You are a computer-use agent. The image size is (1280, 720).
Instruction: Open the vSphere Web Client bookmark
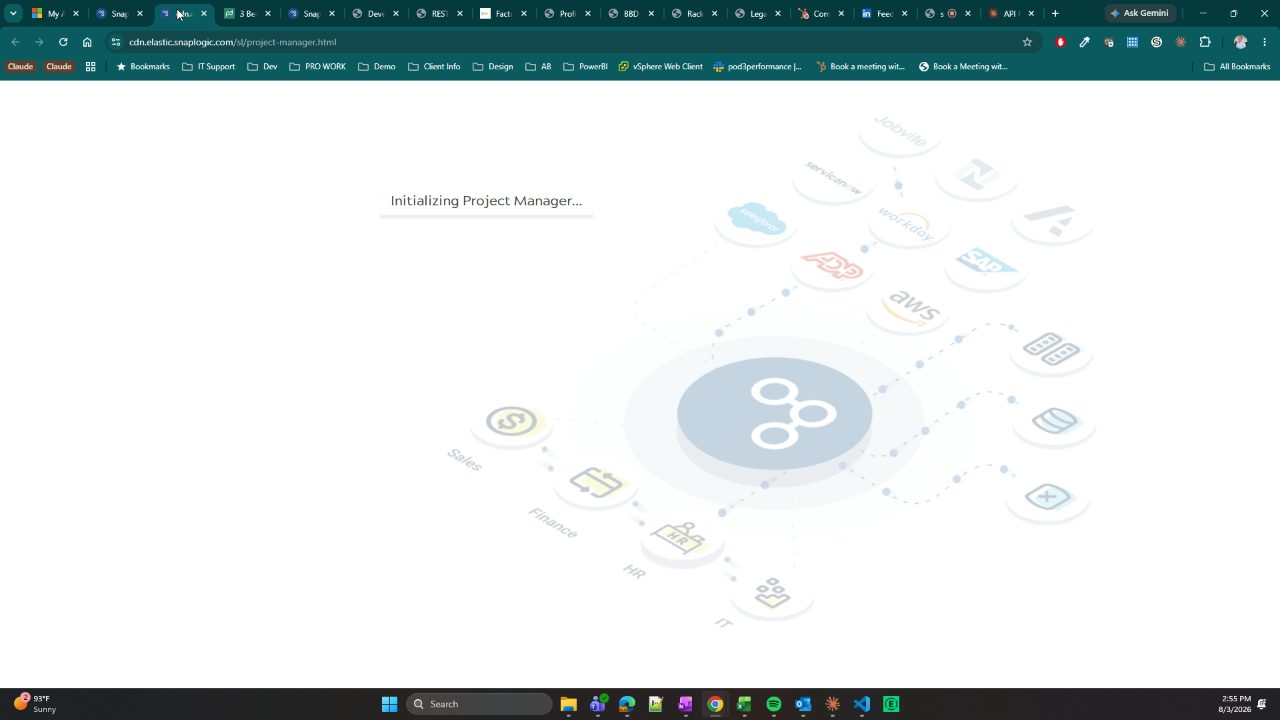point(661,66)
